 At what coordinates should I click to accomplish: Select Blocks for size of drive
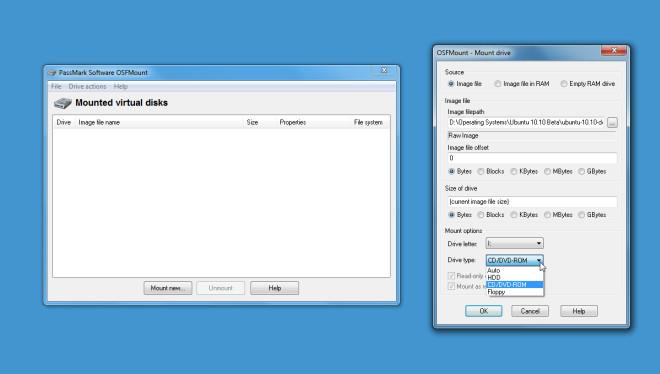481,215
